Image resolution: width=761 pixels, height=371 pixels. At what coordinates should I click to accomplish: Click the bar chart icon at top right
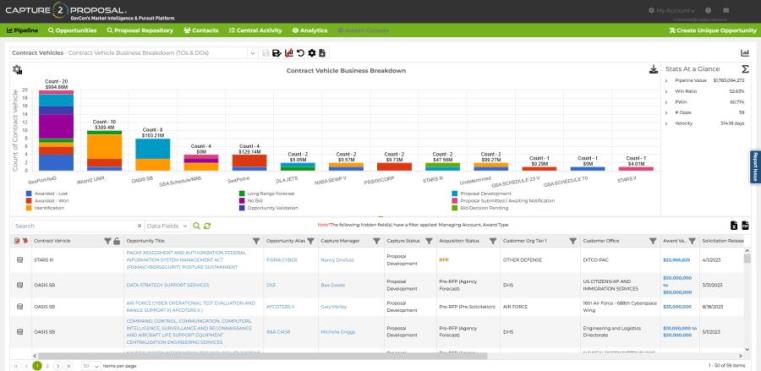[744, 53]
